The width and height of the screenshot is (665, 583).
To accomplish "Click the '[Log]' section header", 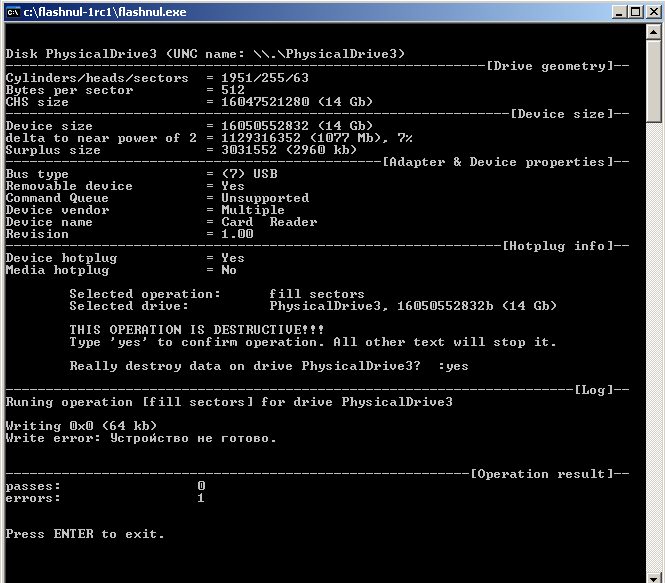I will (x=597, y=390).
